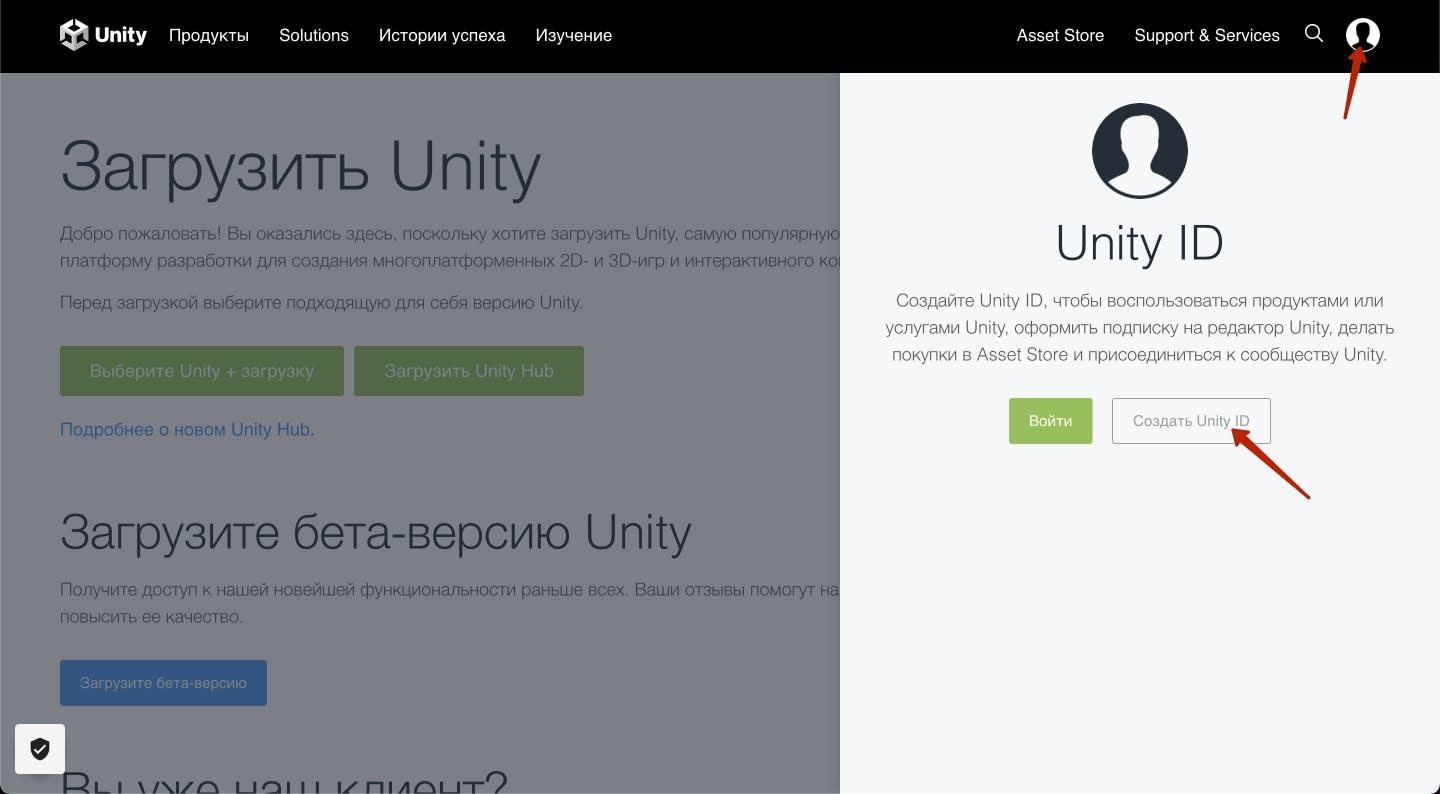Open the Продукты menu

tap(209, 36)
